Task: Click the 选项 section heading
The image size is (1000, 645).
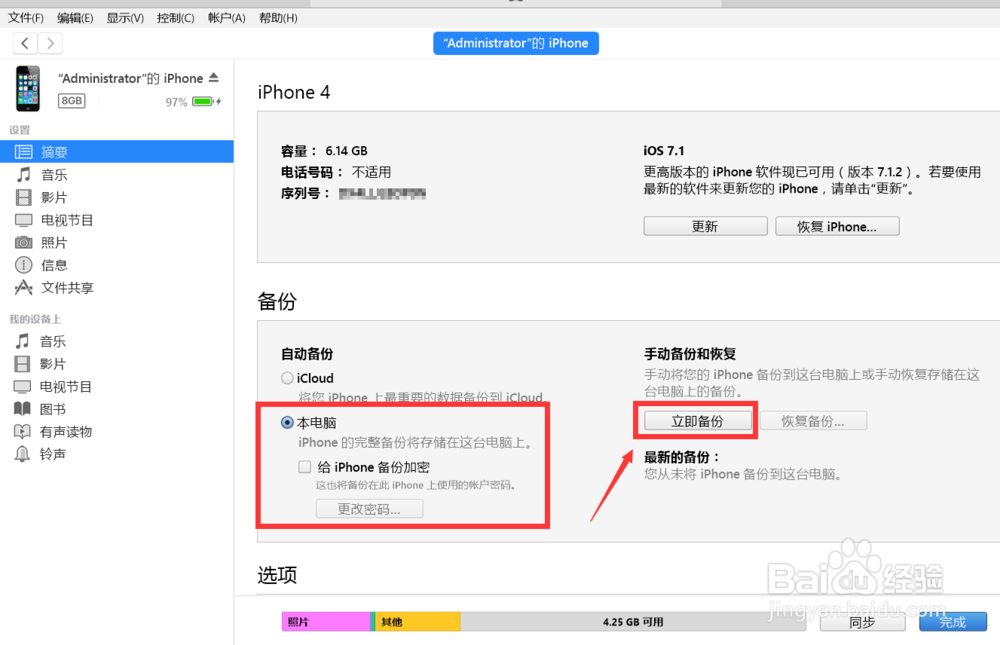Action: tap(277, 575)
